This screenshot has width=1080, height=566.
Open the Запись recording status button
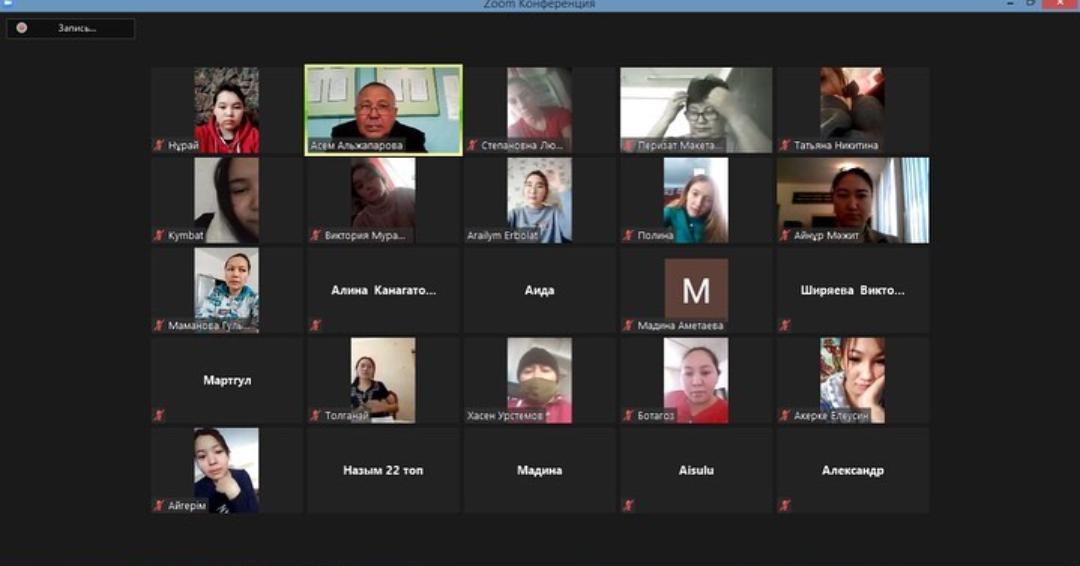70,28
